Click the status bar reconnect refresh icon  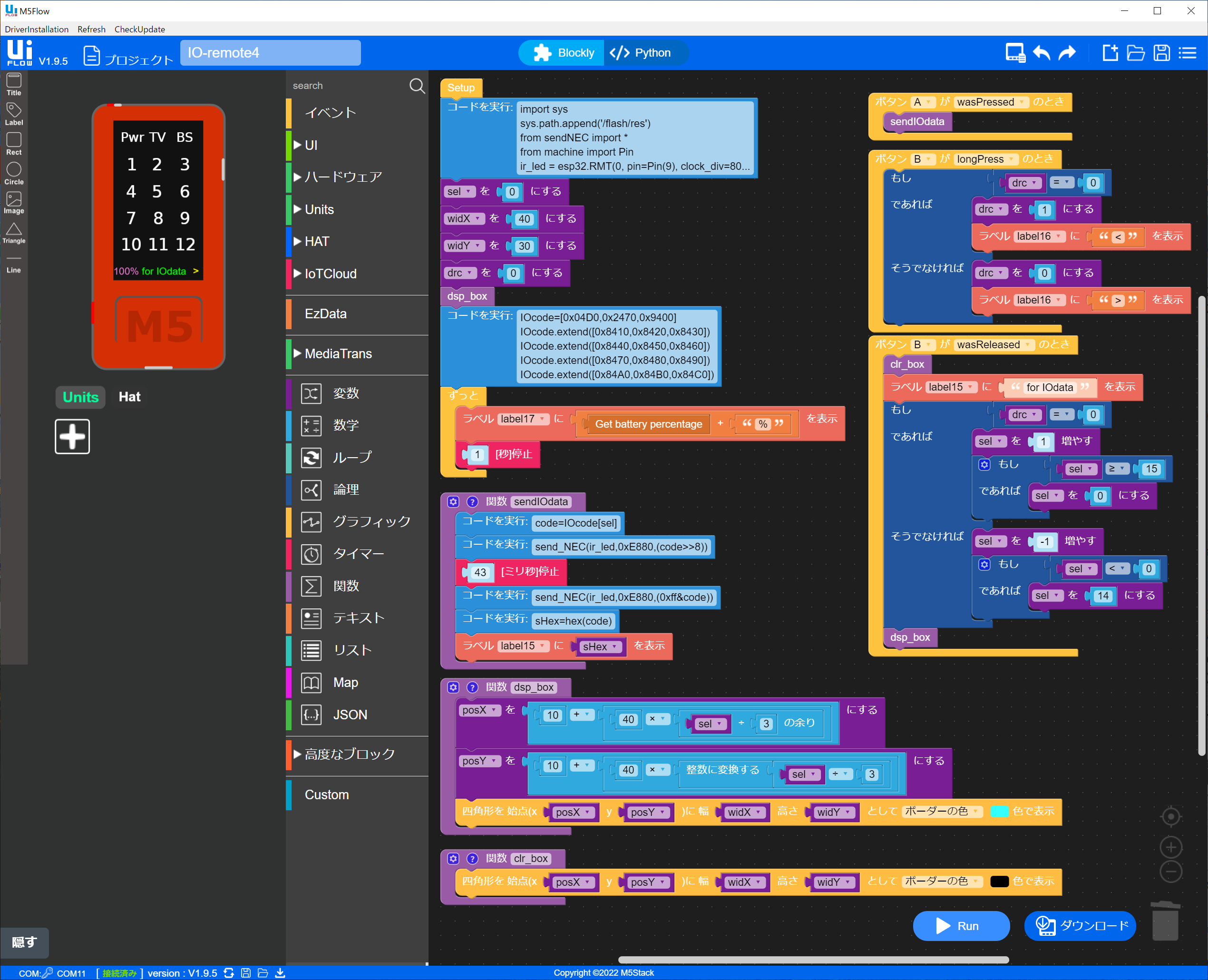coord(228,973)
